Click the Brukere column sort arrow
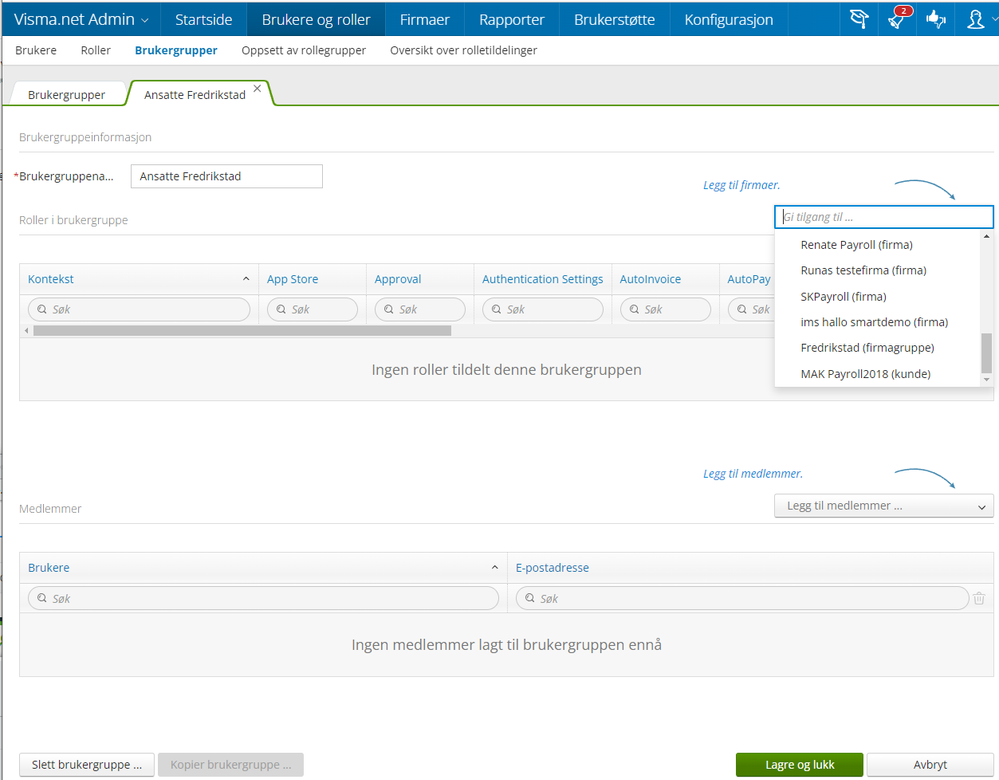This screenshot has width=999, height=780. (494, 567)
